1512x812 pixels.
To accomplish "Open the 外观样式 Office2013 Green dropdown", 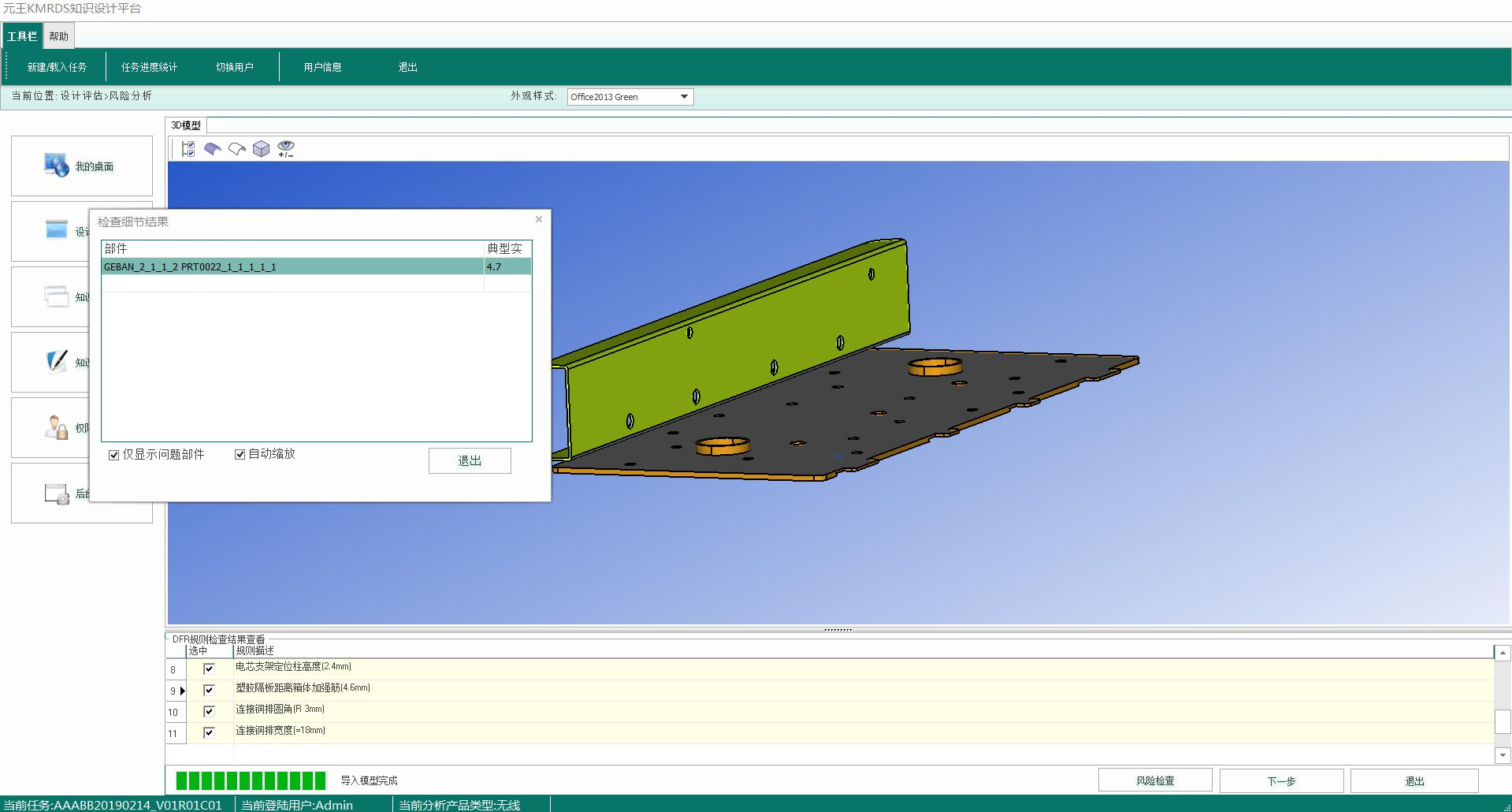I will (684, 97).
